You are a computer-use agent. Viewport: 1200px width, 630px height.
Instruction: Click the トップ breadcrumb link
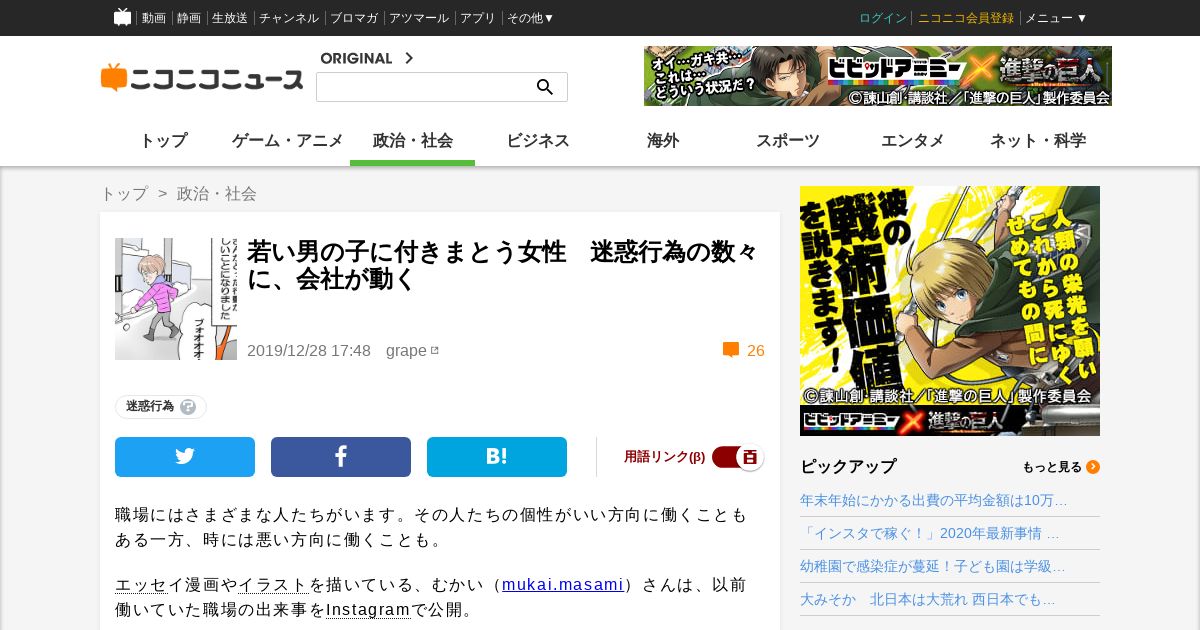point(124,194)
